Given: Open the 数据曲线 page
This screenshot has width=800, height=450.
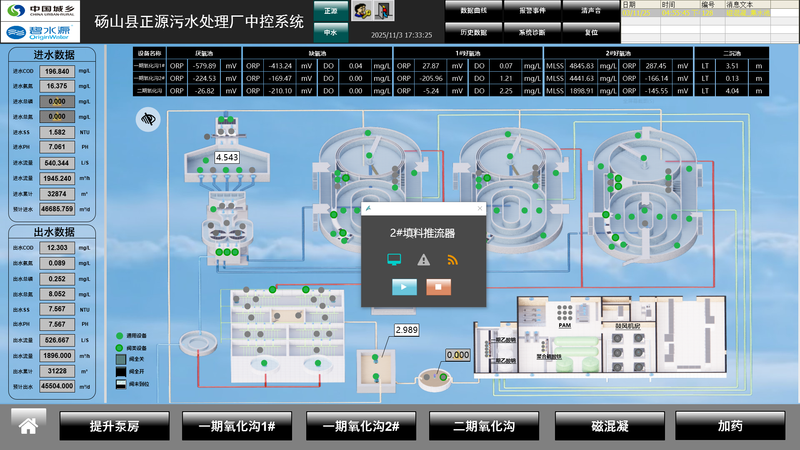Looking at the screenshot, I should (x=473, y=11).
